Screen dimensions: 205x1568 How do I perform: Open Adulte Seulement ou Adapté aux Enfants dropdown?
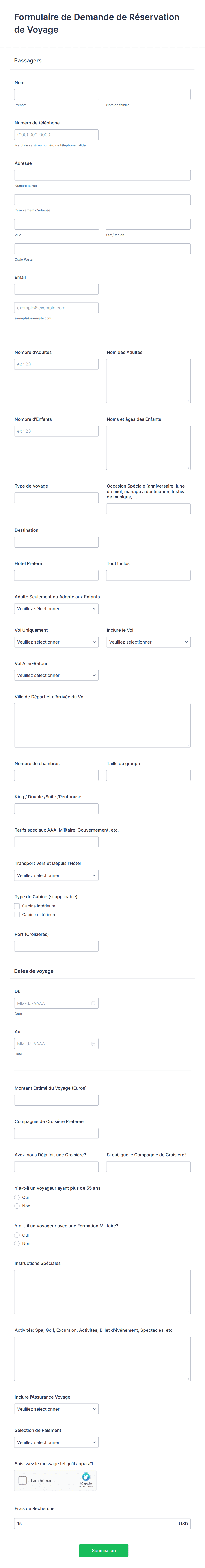tap(56, 609)
